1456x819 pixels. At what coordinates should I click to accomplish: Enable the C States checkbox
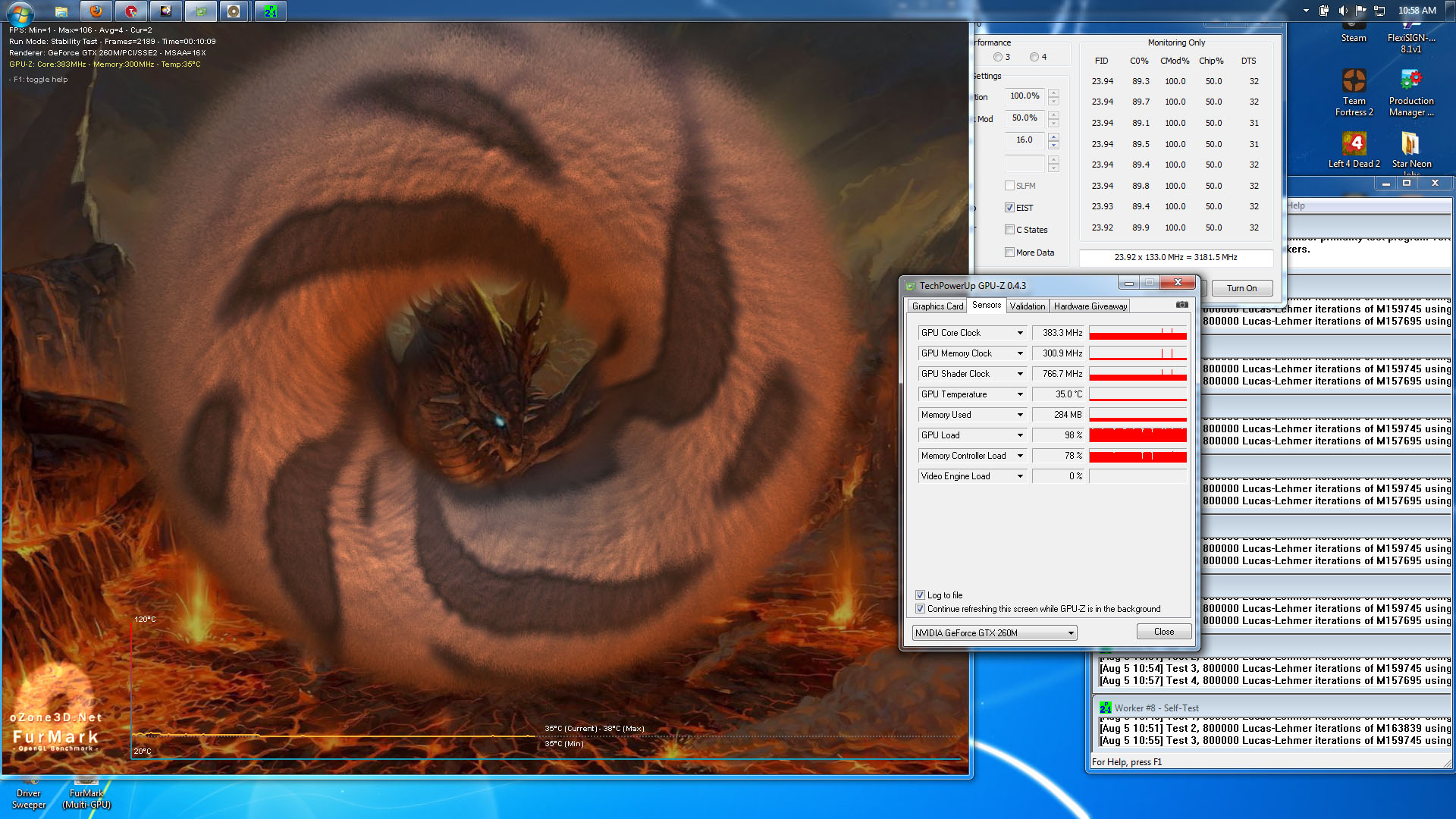pos(1009,230)
